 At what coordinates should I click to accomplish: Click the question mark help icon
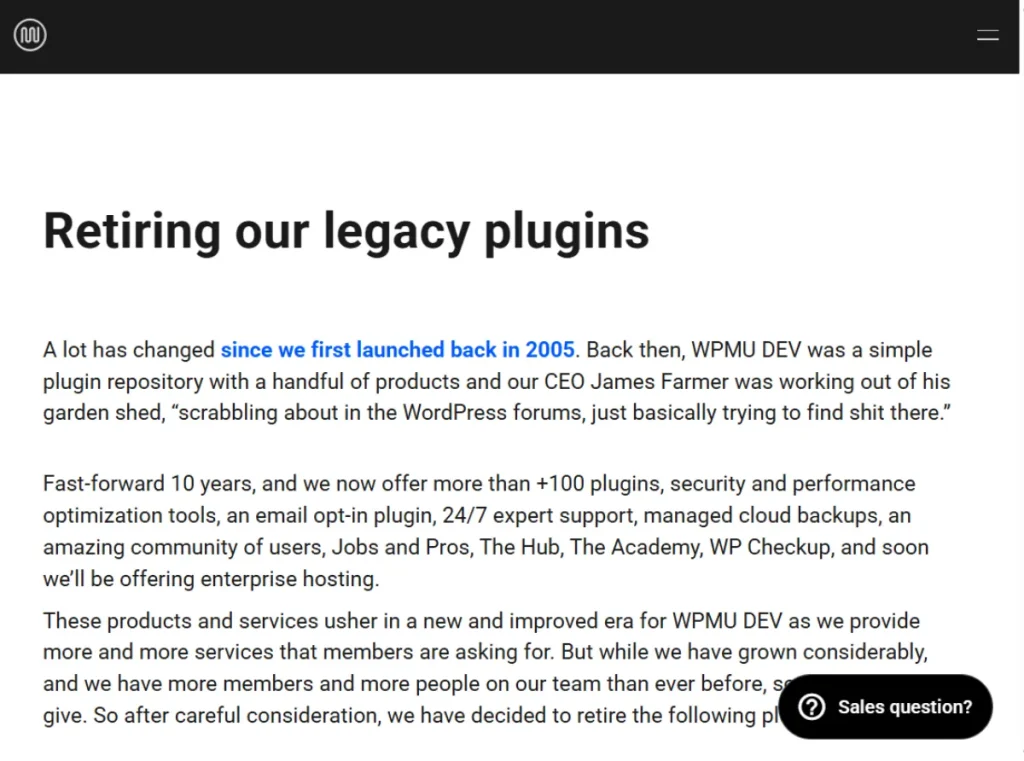(812, 707)
